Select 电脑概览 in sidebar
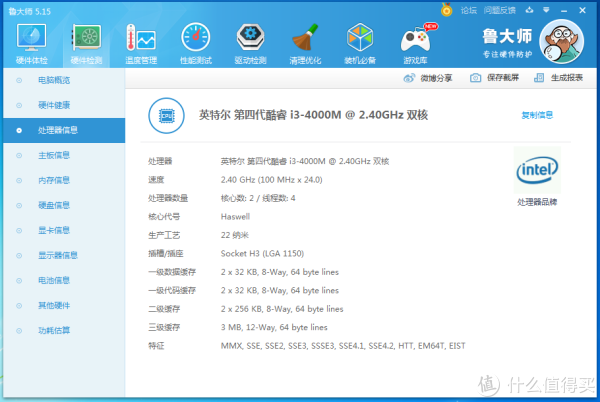The image size is (600, 402). [x=64, y=80]
